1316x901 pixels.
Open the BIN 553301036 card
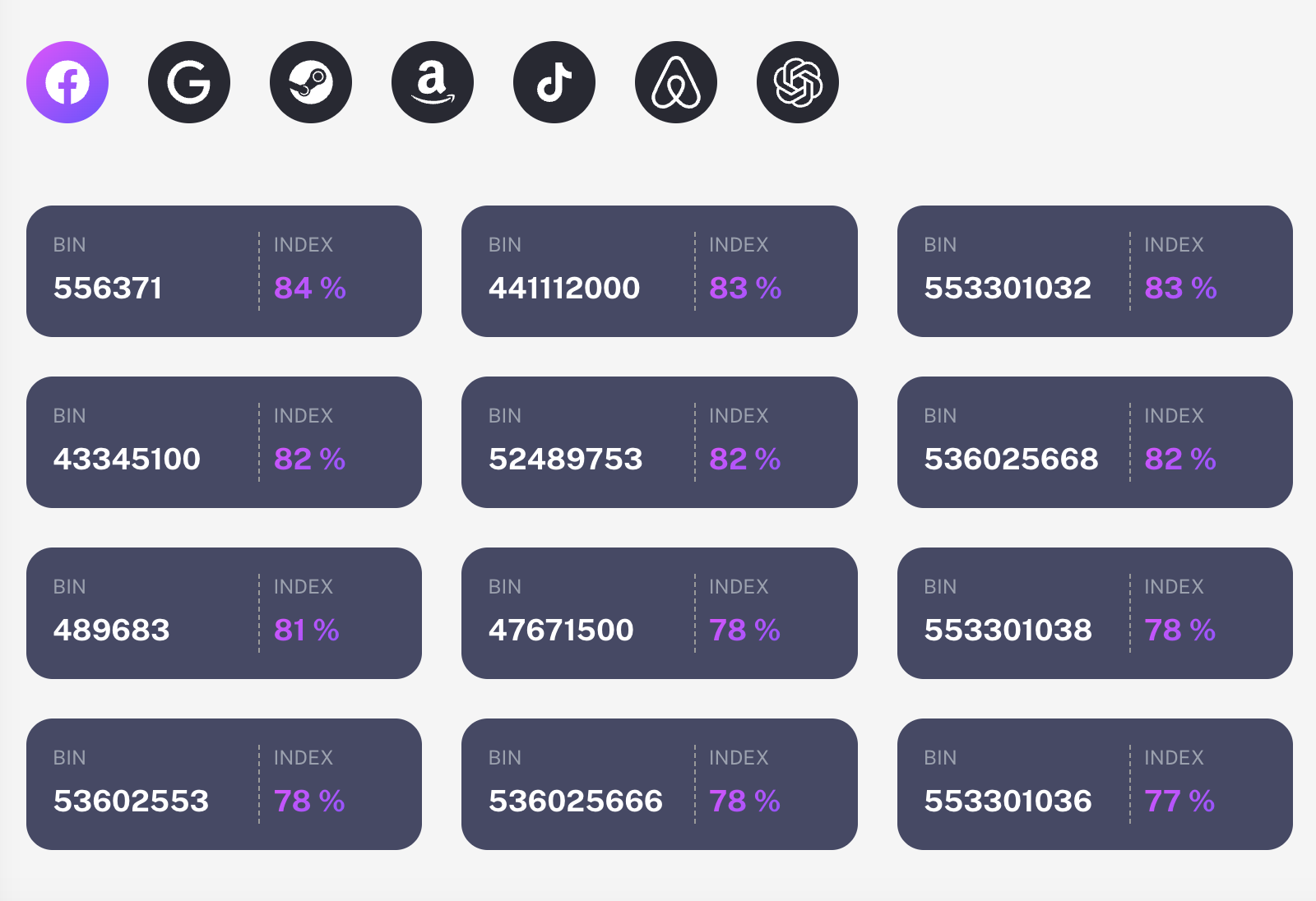1095,784
